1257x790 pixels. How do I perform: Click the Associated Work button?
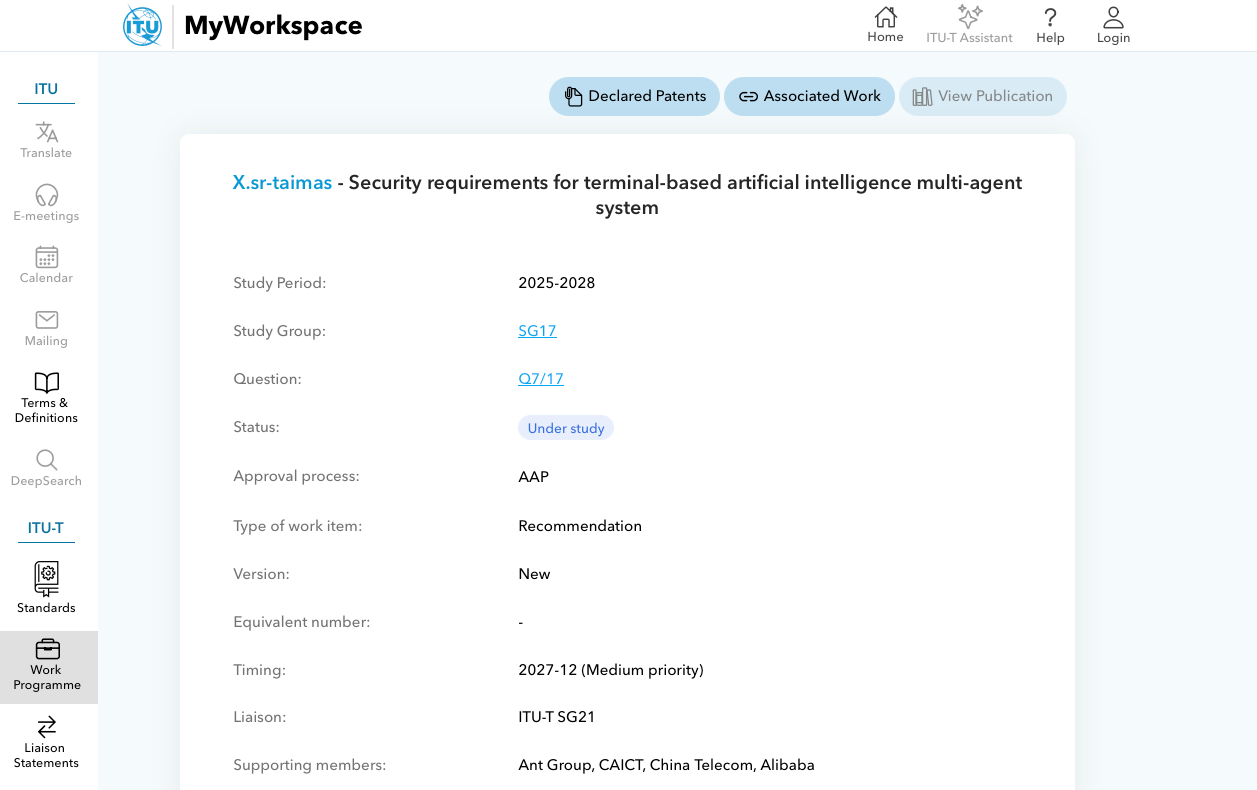[x=809, y=96]
